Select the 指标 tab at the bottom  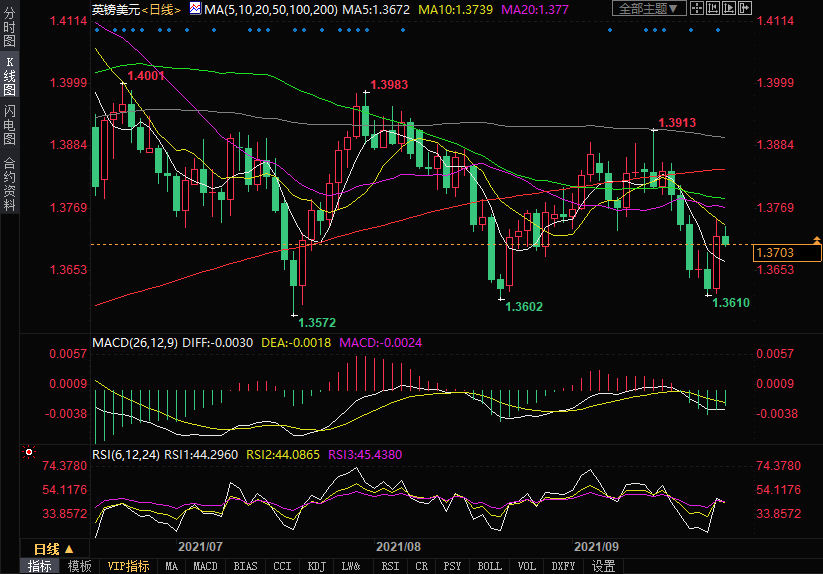[x=39, y=566]
